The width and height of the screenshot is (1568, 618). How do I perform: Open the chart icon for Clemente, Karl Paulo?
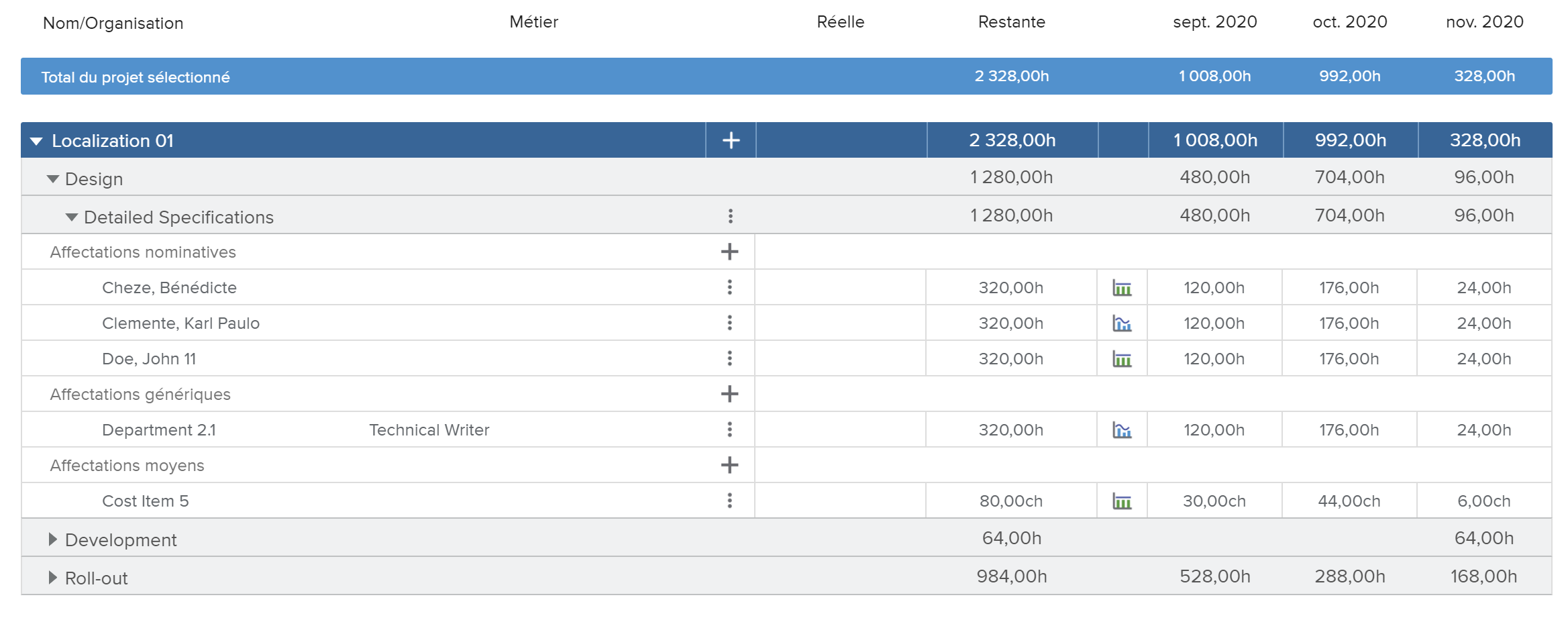pyautogui.click(x=1122, y=323)
